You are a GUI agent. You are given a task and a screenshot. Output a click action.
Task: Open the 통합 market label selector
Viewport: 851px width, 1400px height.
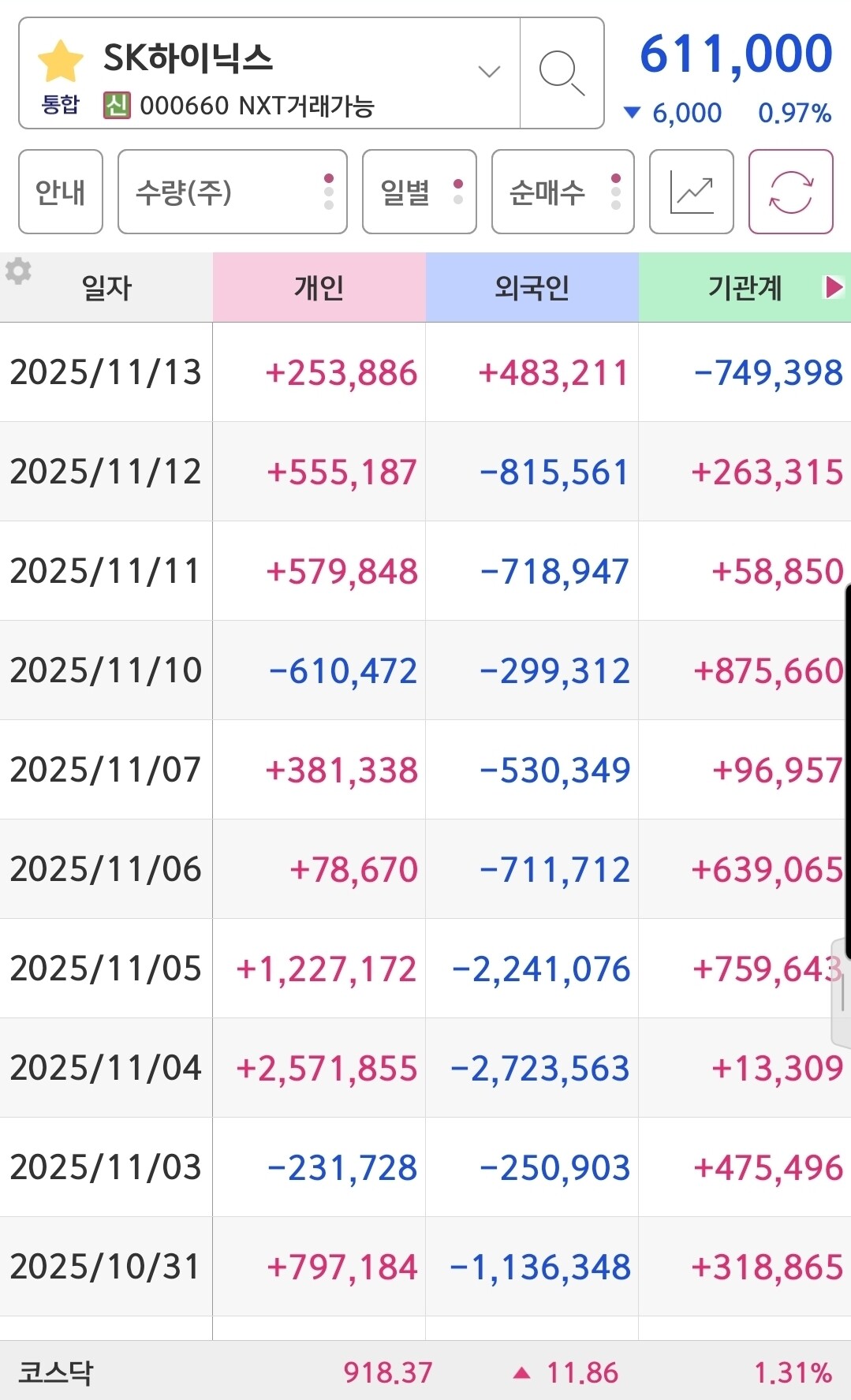click(x=60, y=105)
